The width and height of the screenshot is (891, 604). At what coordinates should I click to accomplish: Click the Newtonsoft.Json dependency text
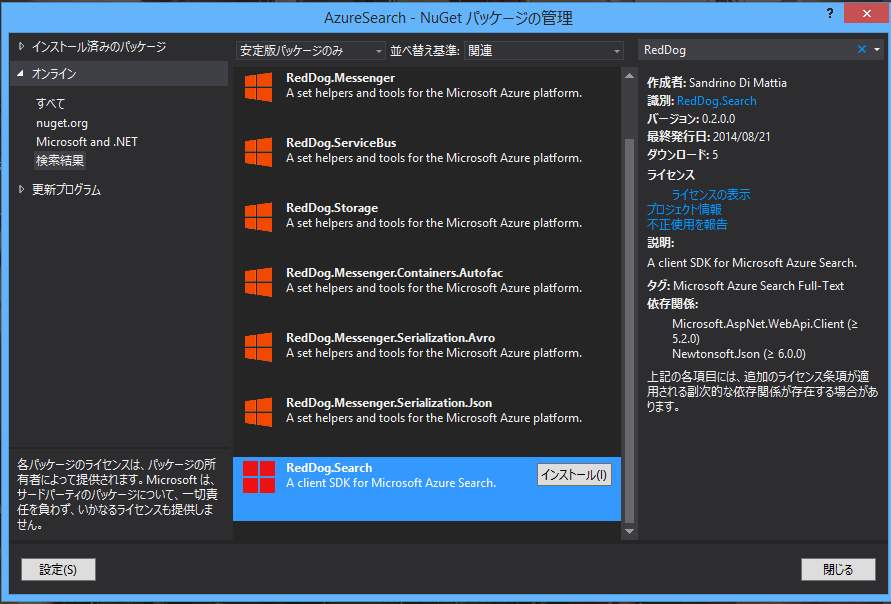[739, 353]
